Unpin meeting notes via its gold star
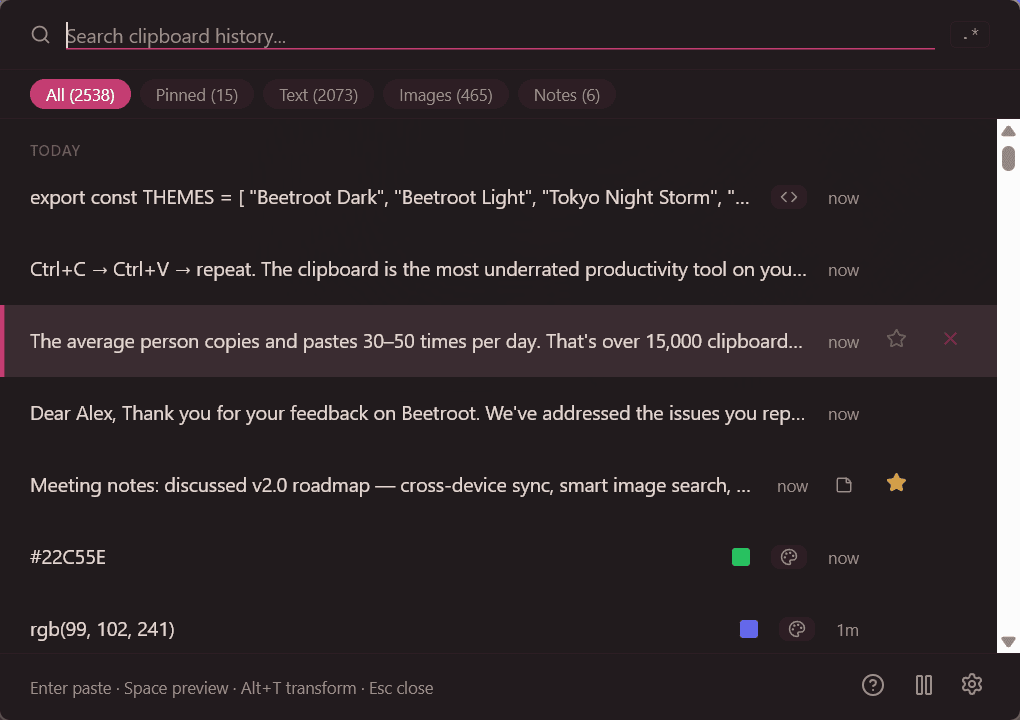The width and height of the screenshot is (1020, 720). pyautogui.click(x=895, y=482)
